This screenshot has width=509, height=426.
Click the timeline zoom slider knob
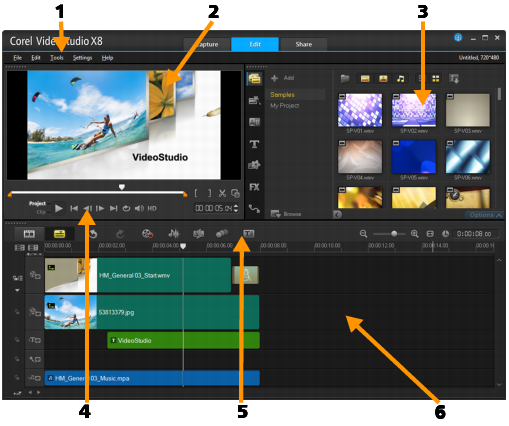[x=394, y=234]
